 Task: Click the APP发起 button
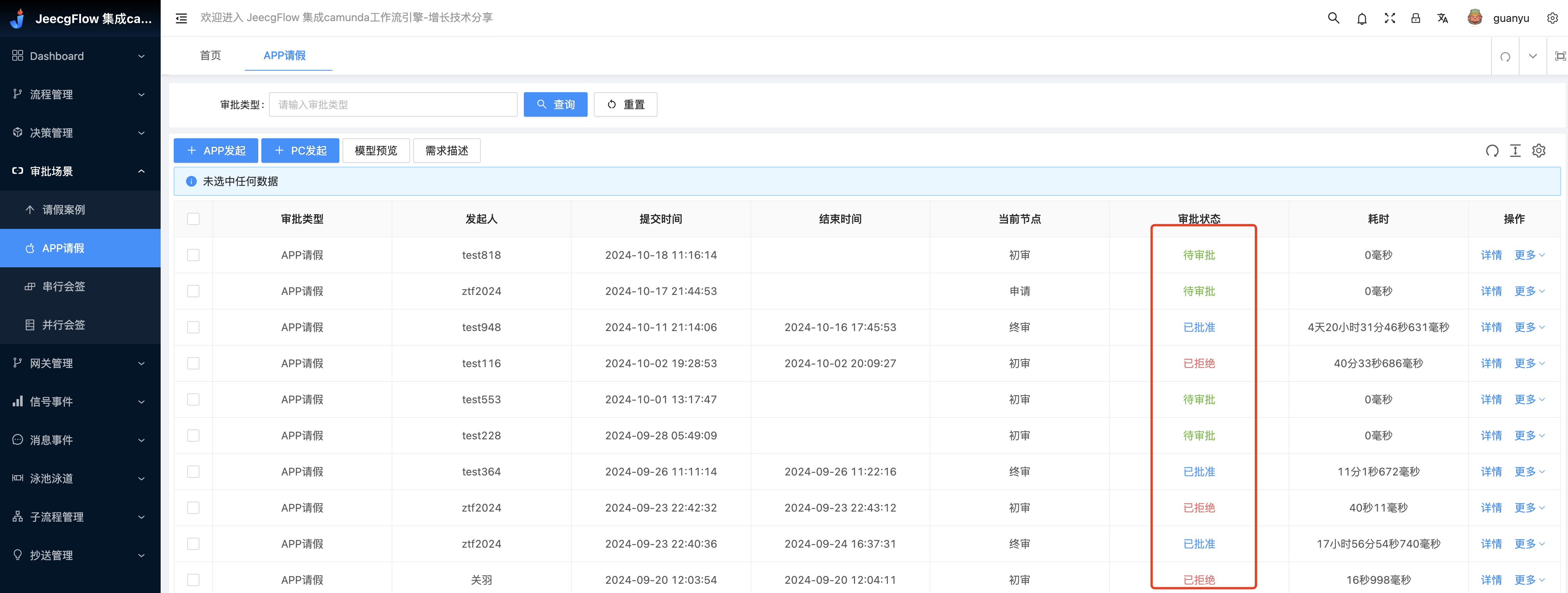(216, 150)
